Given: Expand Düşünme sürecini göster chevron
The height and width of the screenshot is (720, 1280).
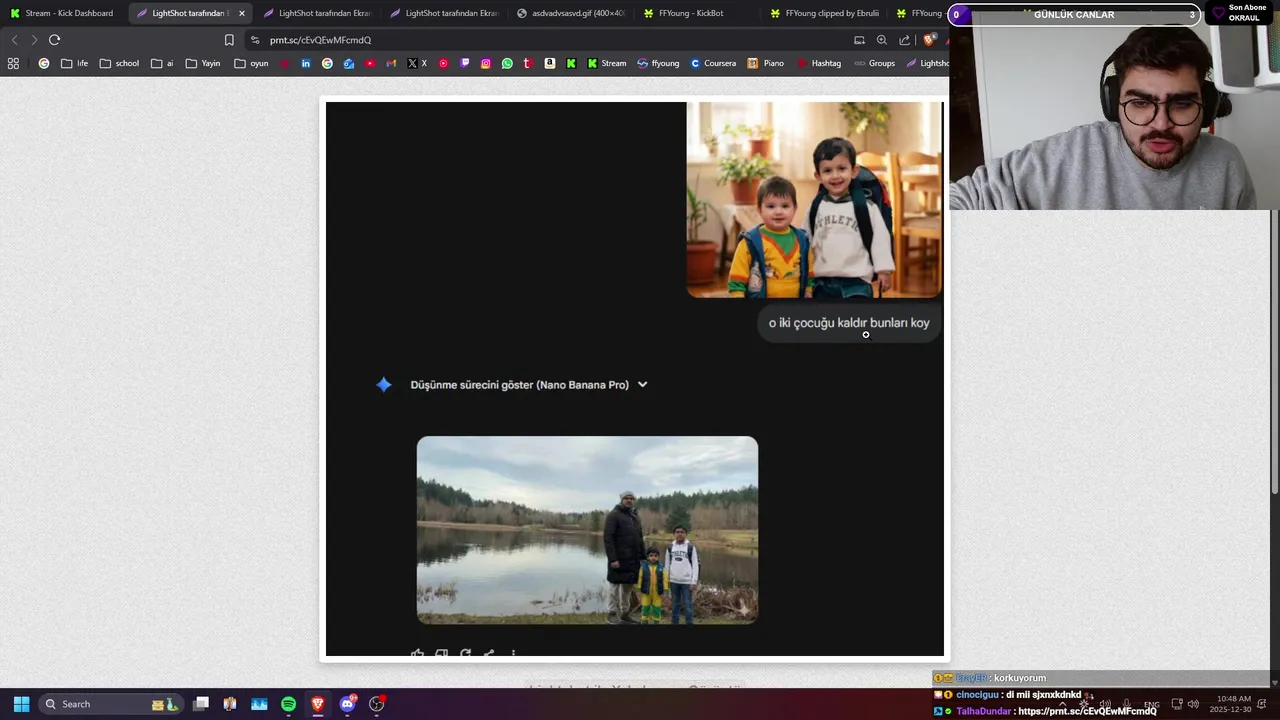Looking at the screenshot, I should coord(642,384).
